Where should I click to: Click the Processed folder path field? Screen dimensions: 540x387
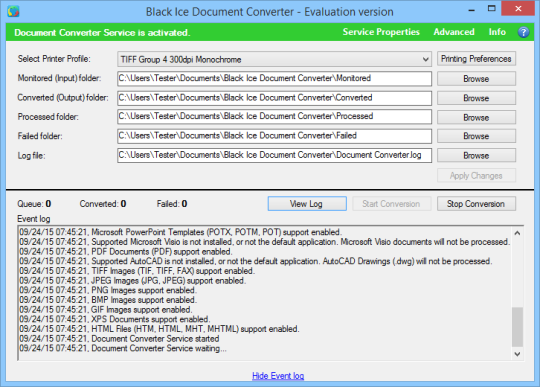(x=274, y=116)
